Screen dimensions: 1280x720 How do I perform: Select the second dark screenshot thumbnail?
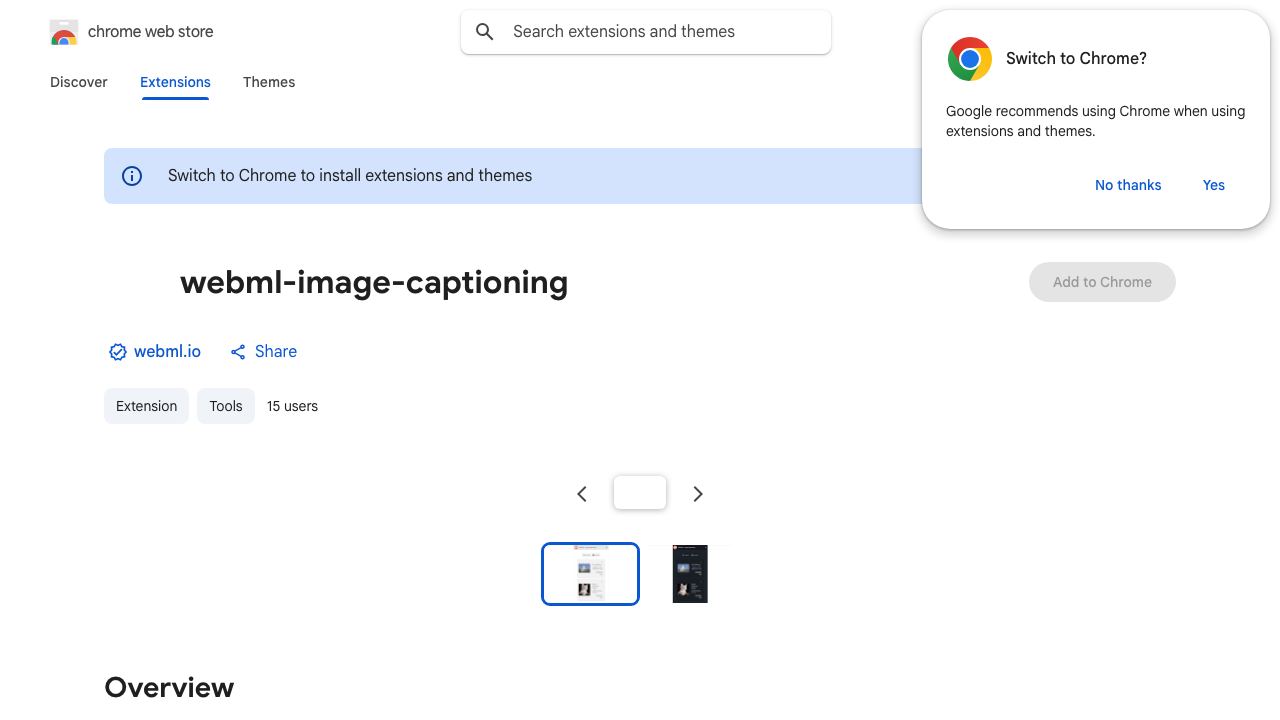point(690,574)
